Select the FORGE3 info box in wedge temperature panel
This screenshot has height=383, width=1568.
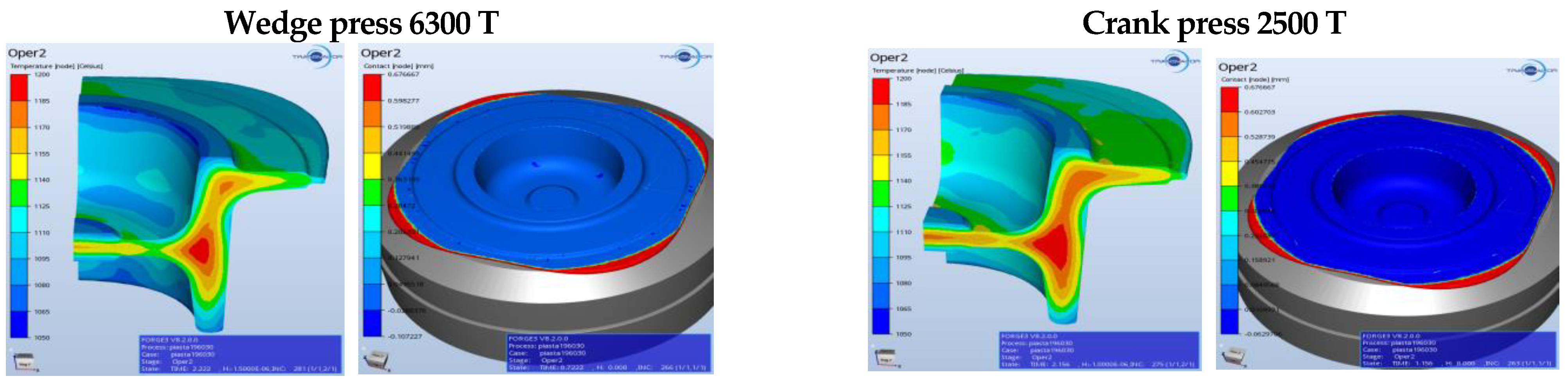[240, 354]
